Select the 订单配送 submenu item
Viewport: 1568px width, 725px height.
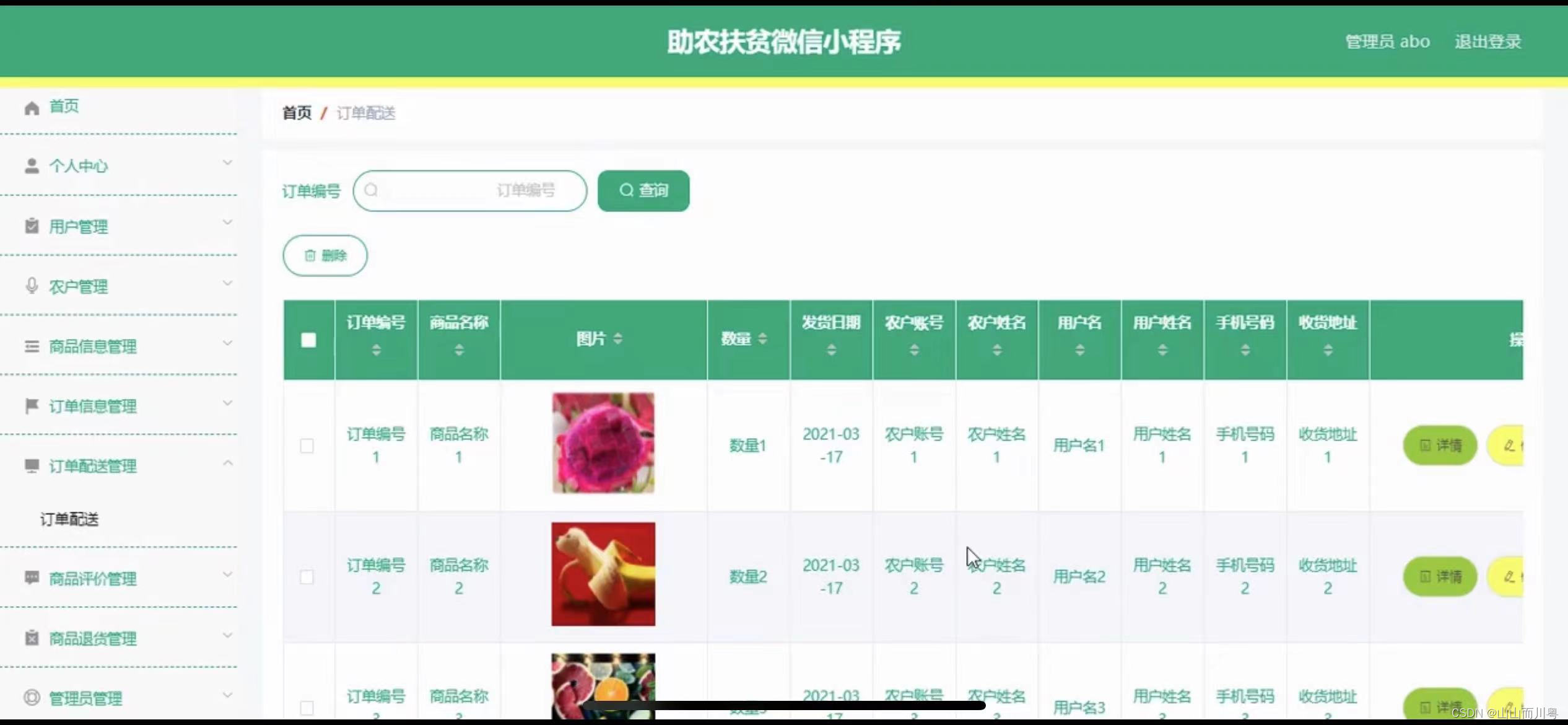coord(69,519)
